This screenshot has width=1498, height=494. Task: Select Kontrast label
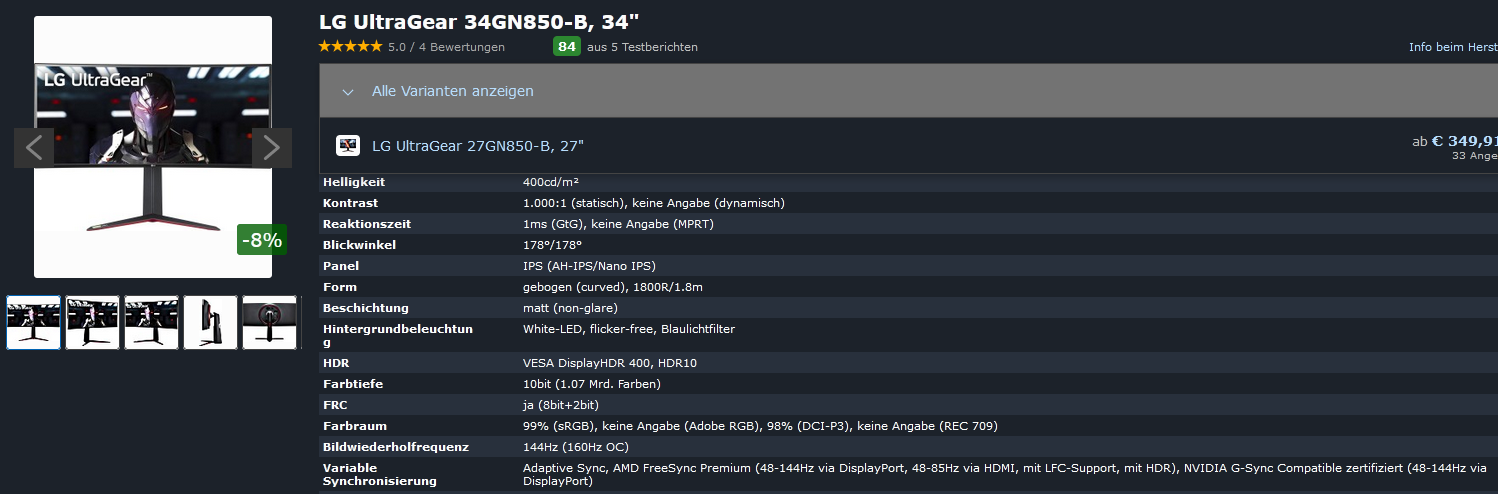pos(350,203)
